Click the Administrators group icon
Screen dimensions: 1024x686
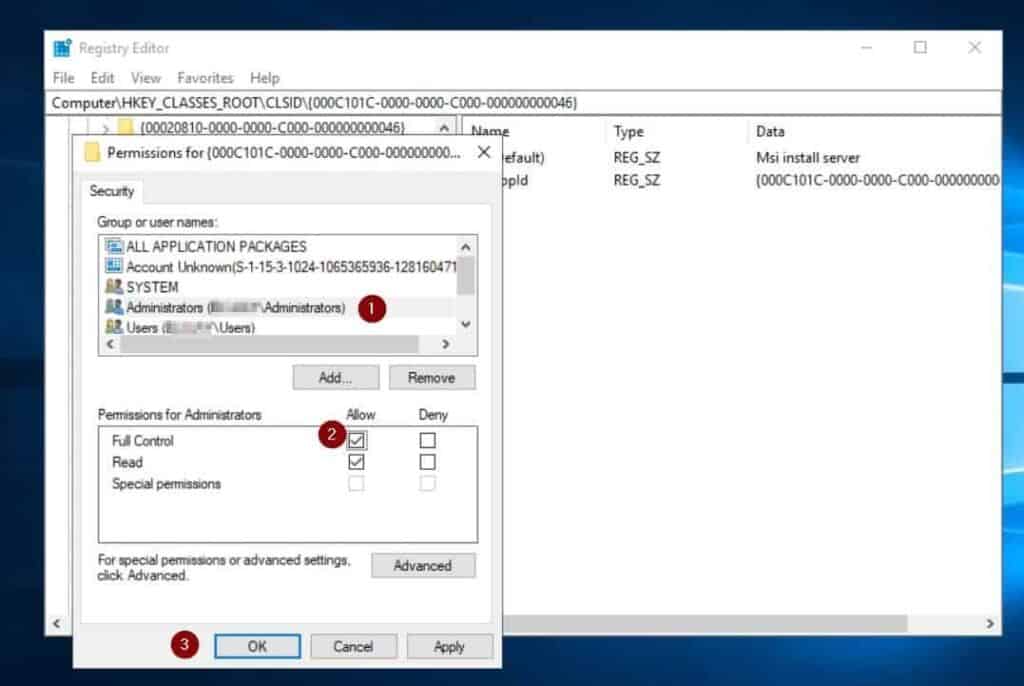point(114,306)
